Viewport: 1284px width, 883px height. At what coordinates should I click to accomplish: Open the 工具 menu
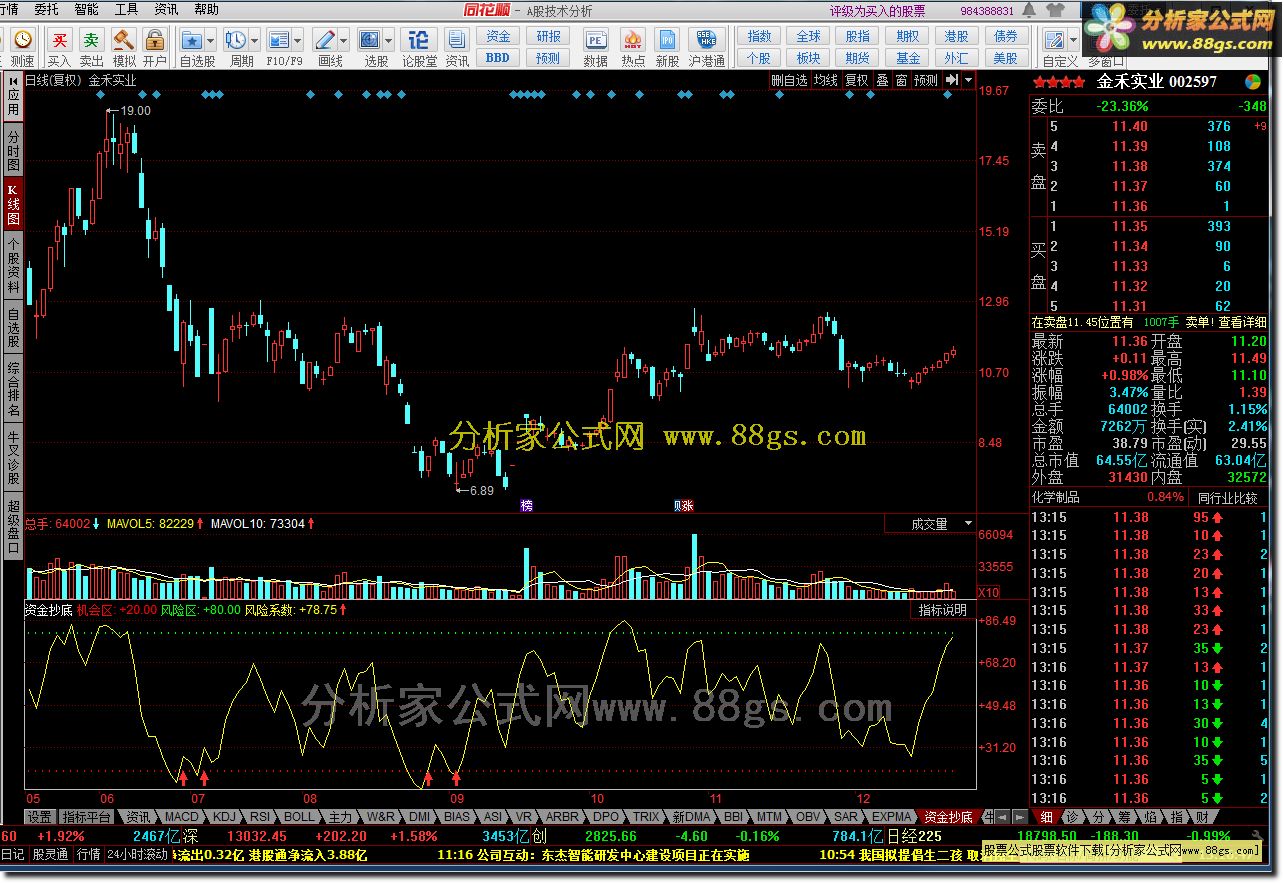[x=127, y=9]
